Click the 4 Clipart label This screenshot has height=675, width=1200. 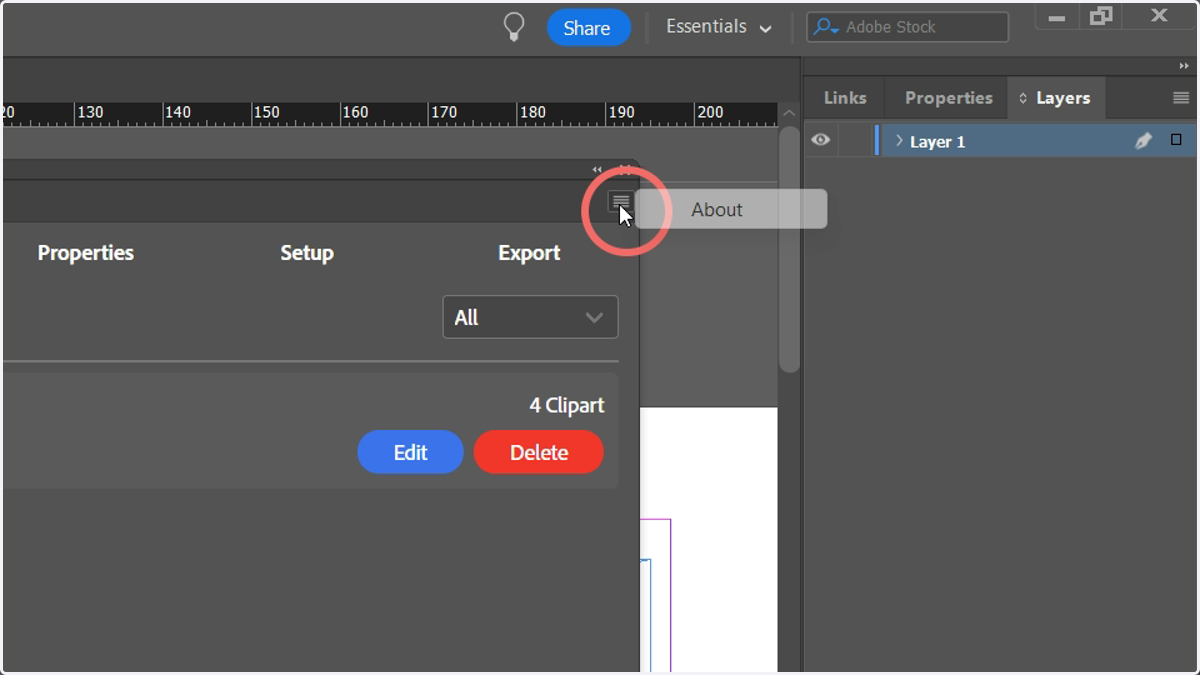pyautogui.click(x=567, y=405)
